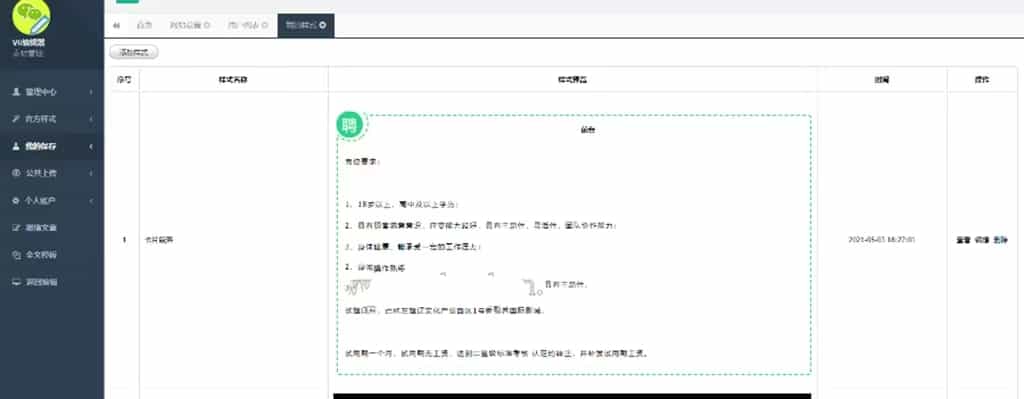Screen dimensions: 1024x399
Task: Click the add style button above the table
Action: tap(134, 52)
